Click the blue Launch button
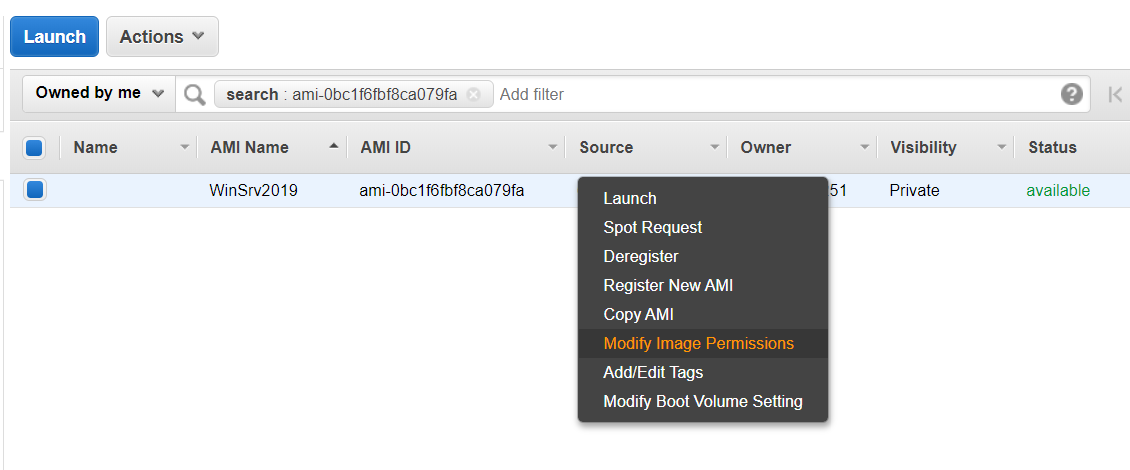The width and height of the screenshot is (1130, 470). [x=54, y=37]
